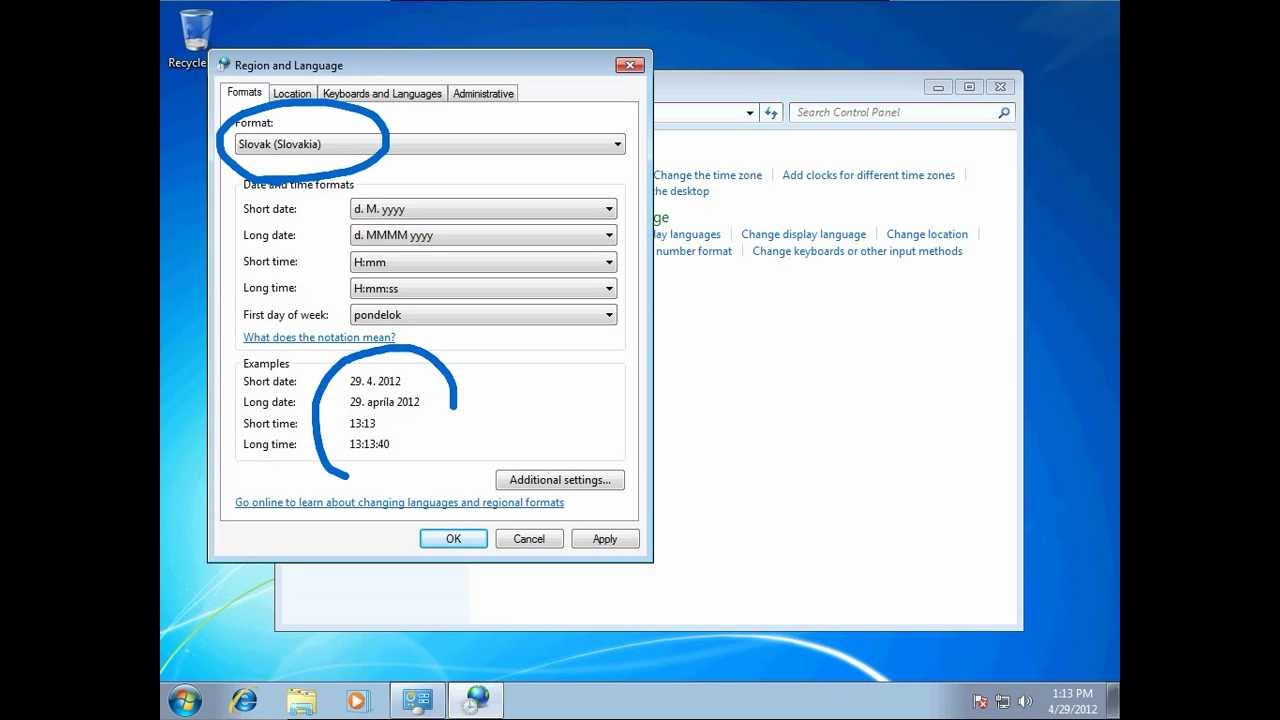
Task: Click the Control Panel search magnifier icon
Action: (x=1004, y=113)
